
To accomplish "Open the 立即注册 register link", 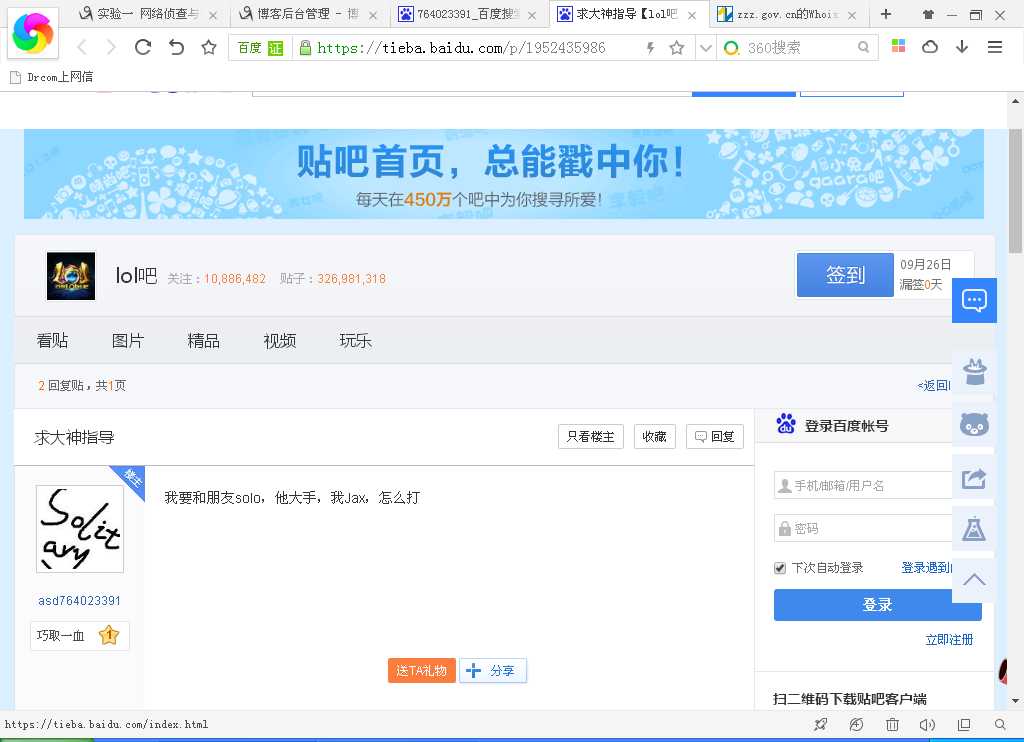I will point(949,639).
